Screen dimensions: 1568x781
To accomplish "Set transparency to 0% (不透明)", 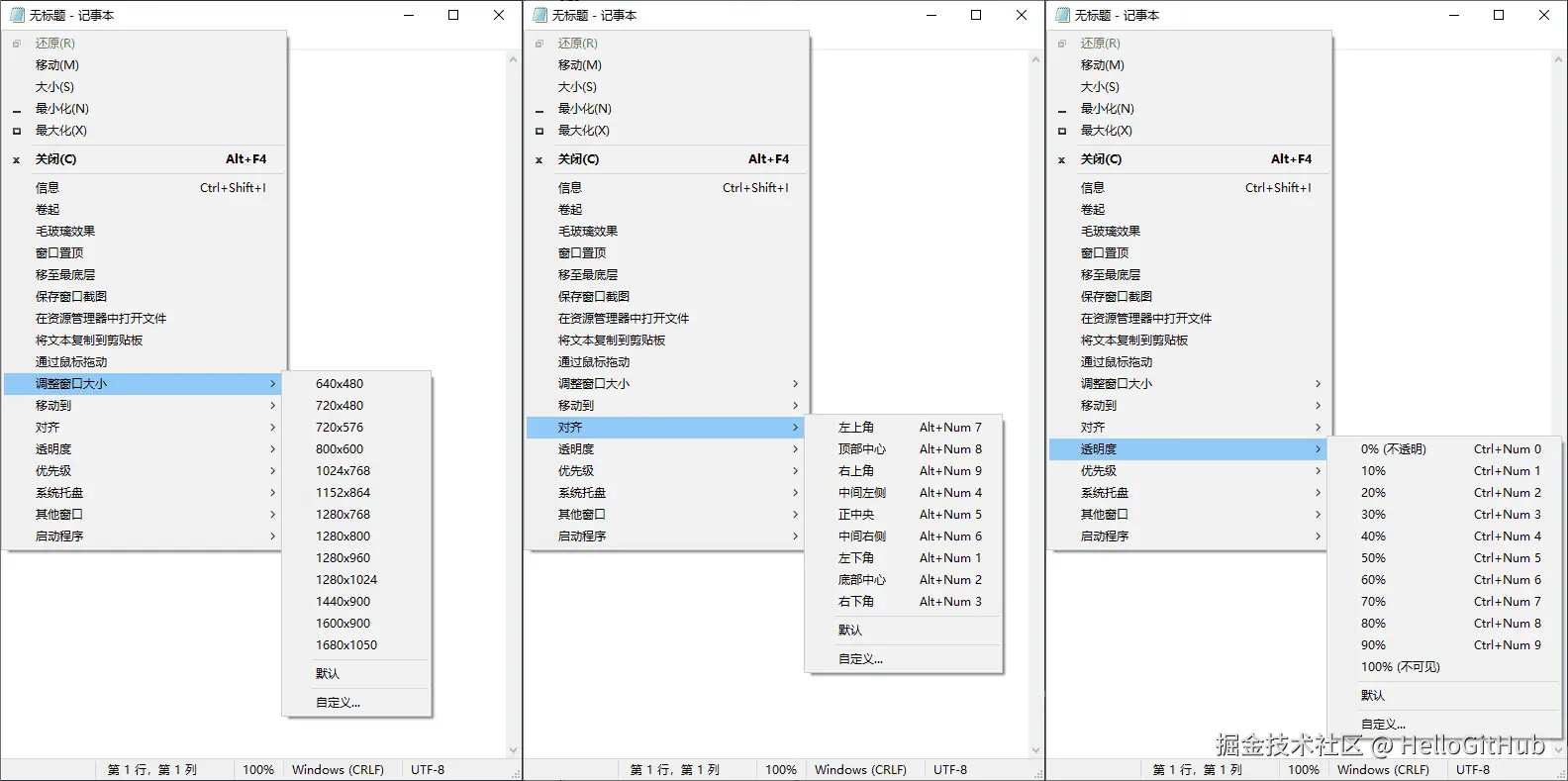I will [x=1445, y=449].
